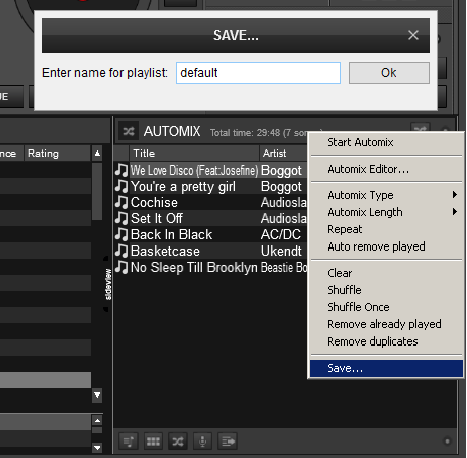The width and height of the screenshot is (467, 458).
Task: Toggle Repeat in the automix menu
Action: [x=344, y=229]
